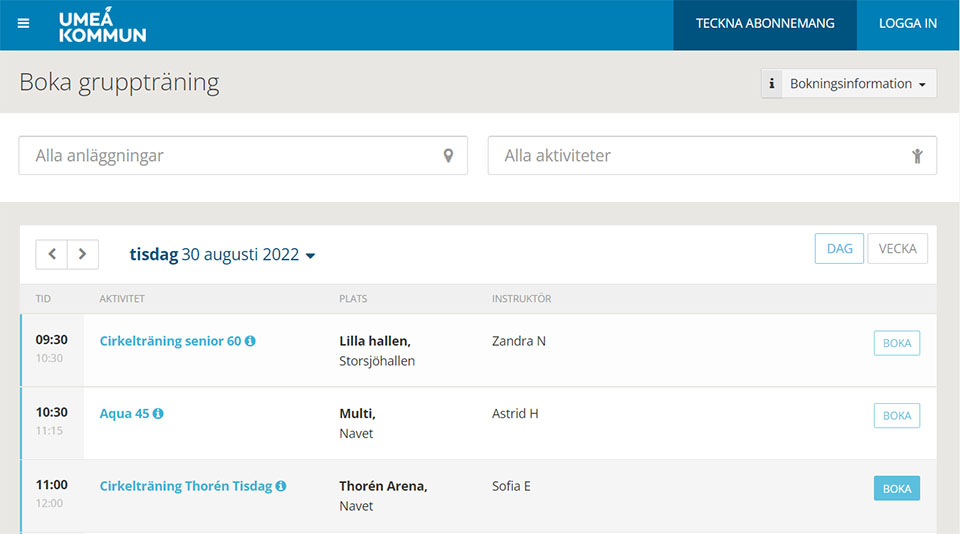Screen dimensions: 960x534
Task: Show info icon for Aqua 45
Action: pos(158,413)
